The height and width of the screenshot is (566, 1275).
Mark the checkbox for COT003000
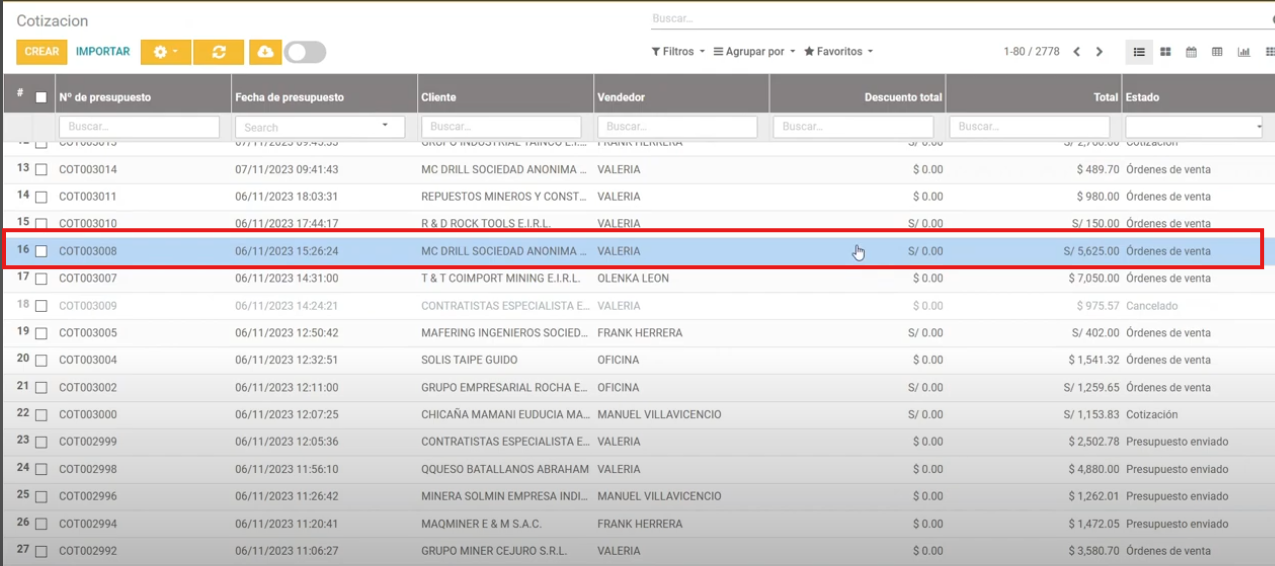[x=41, y=415]
